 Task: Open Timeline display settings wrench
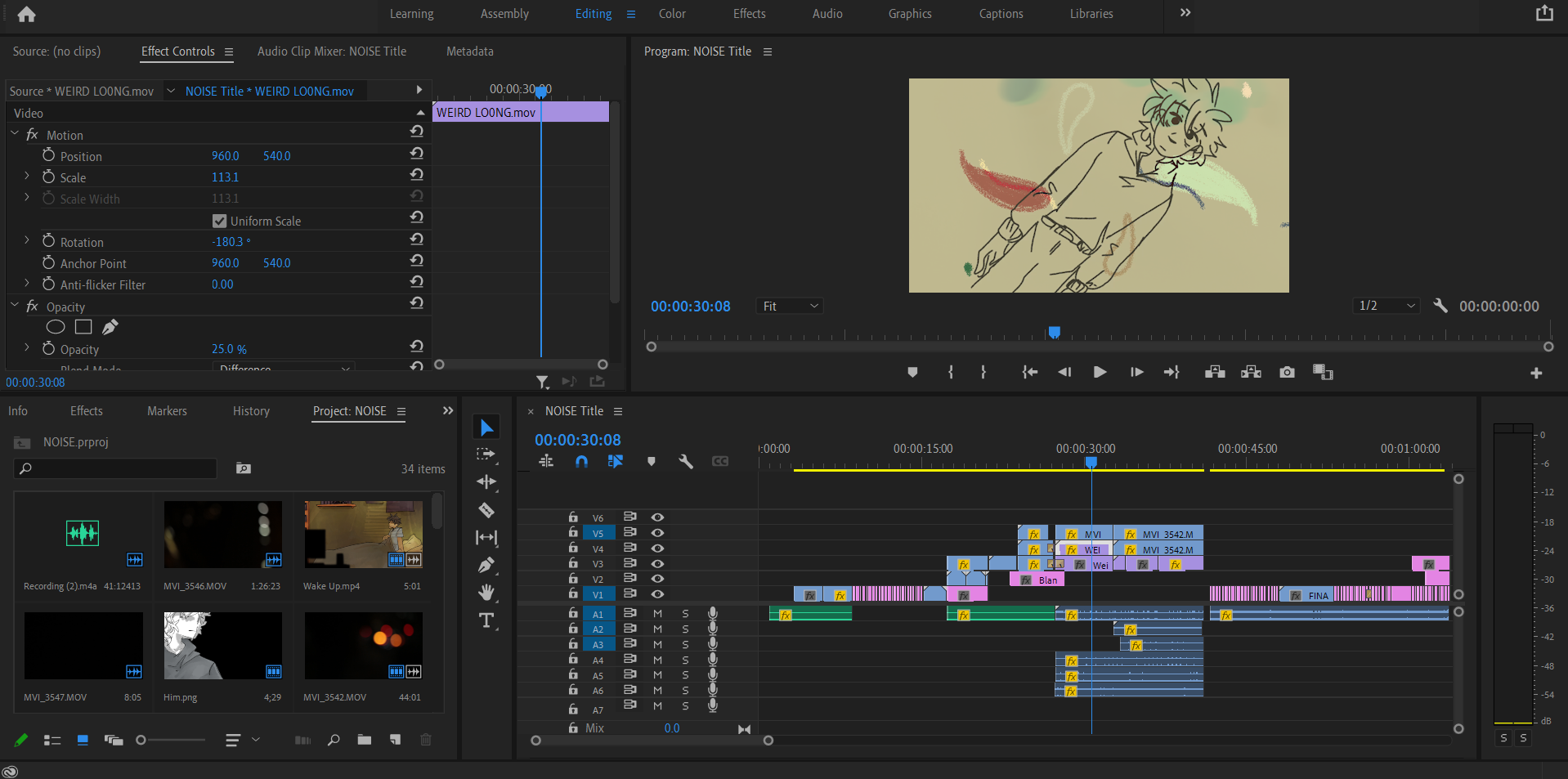(686, 462)
